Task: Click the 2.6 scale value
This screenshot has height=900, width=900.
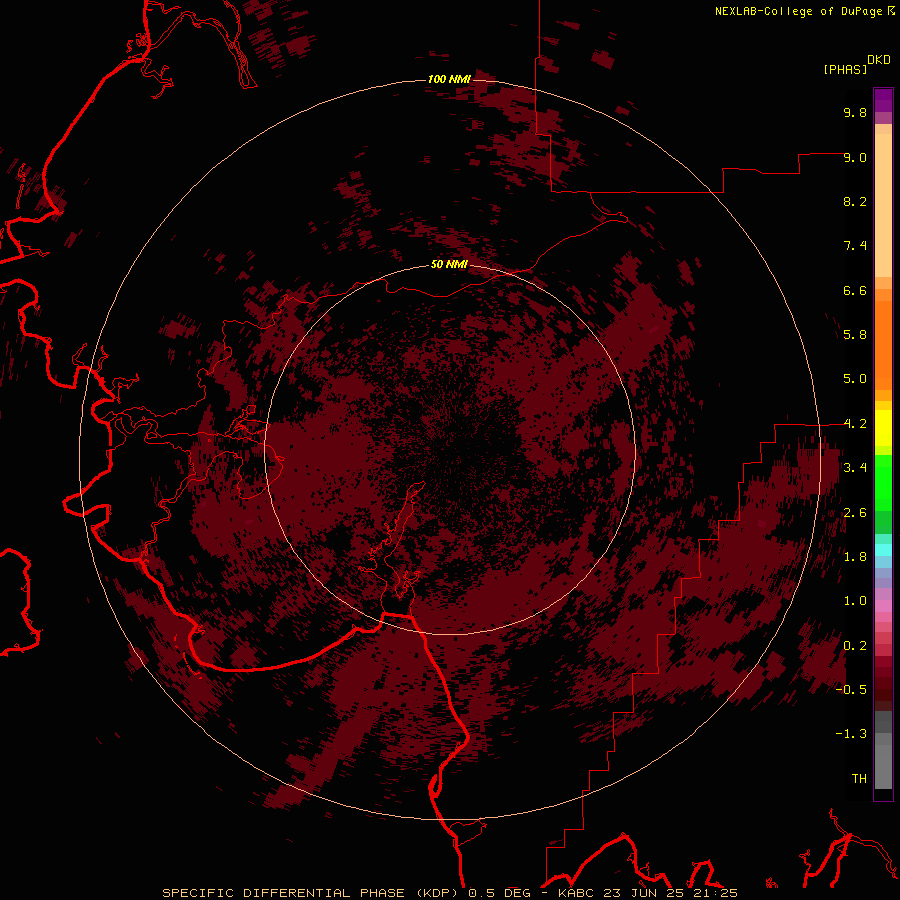Action: click(x=855, y=513)
